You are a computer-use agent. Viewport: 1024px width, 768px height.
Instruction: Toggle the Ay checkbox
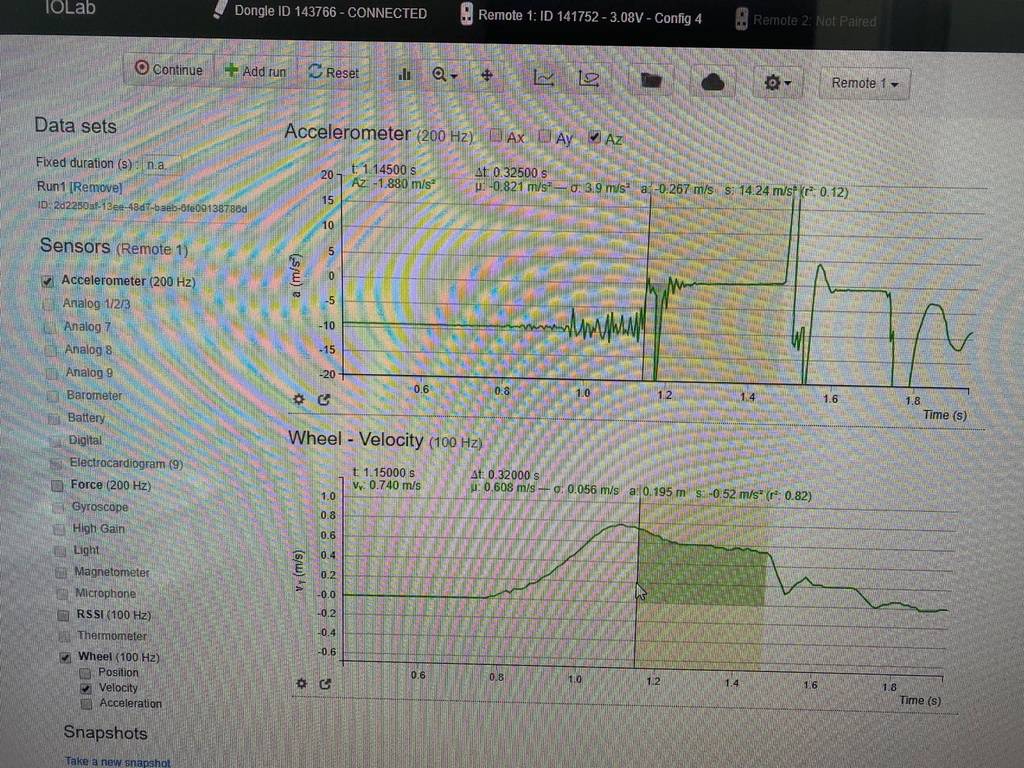coord(545,136)
